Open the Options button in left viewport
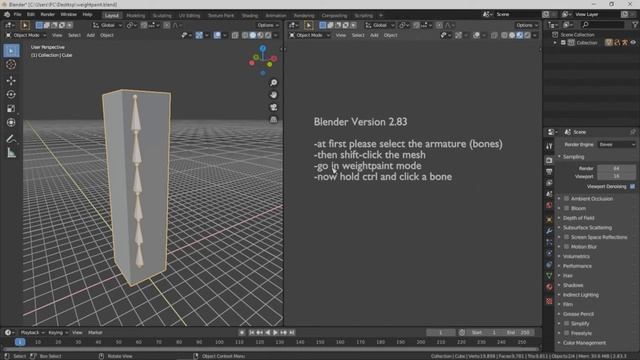Screen dimensions: 640x360 267,25
